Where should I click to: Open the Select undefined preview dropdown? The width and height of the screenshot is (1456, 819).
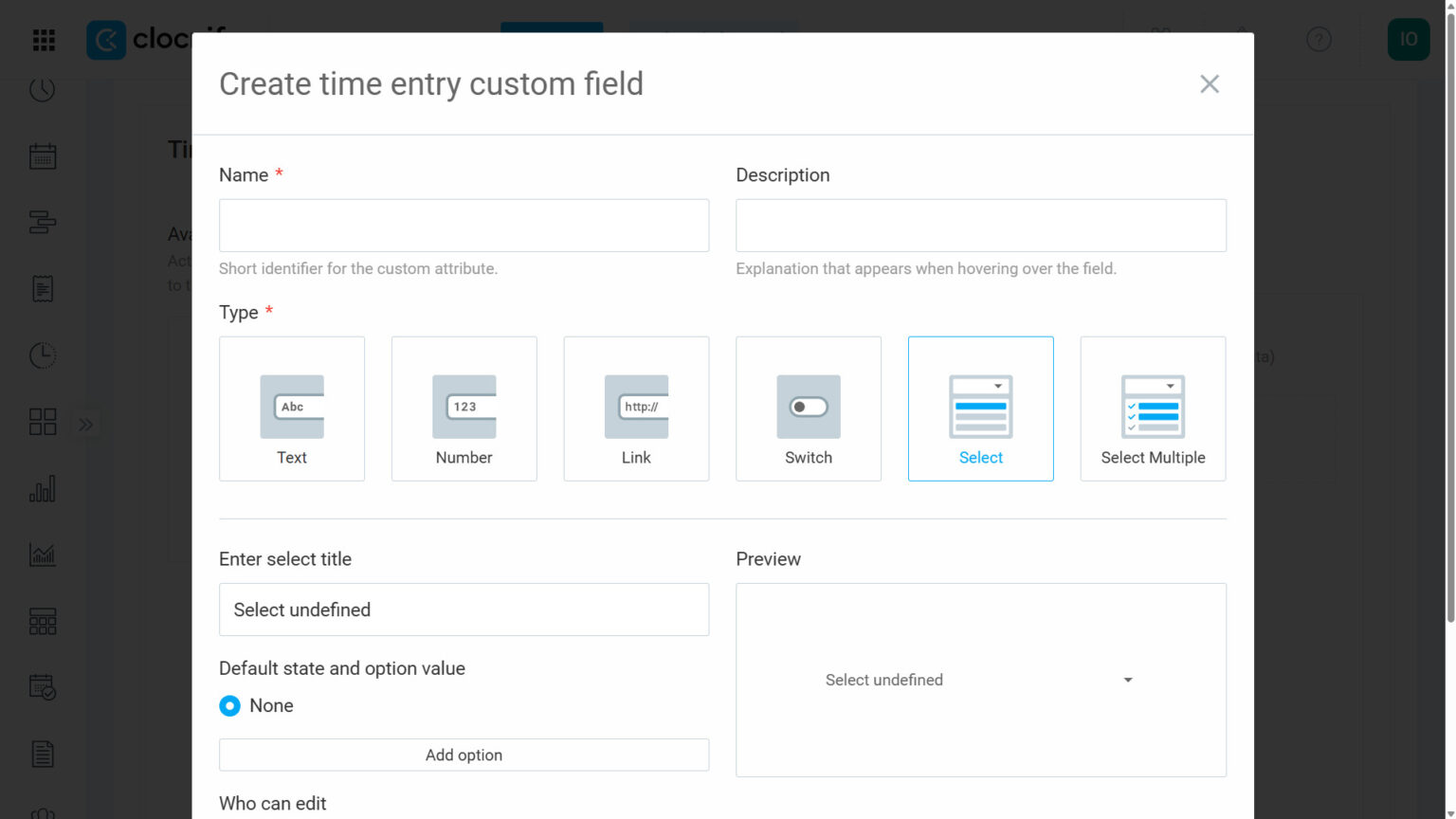click(x=980, y=681)
